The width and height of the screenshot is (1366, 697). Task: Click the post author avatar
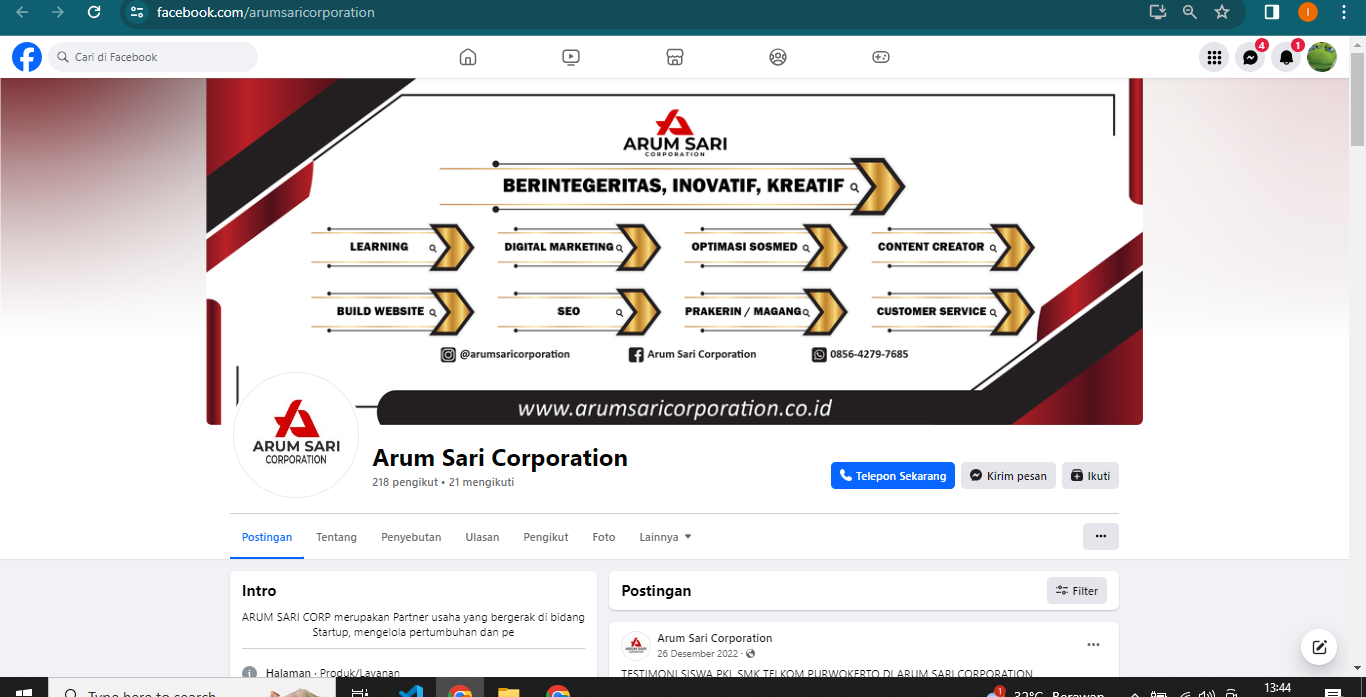pyautogui.click(x=636, y=646)
